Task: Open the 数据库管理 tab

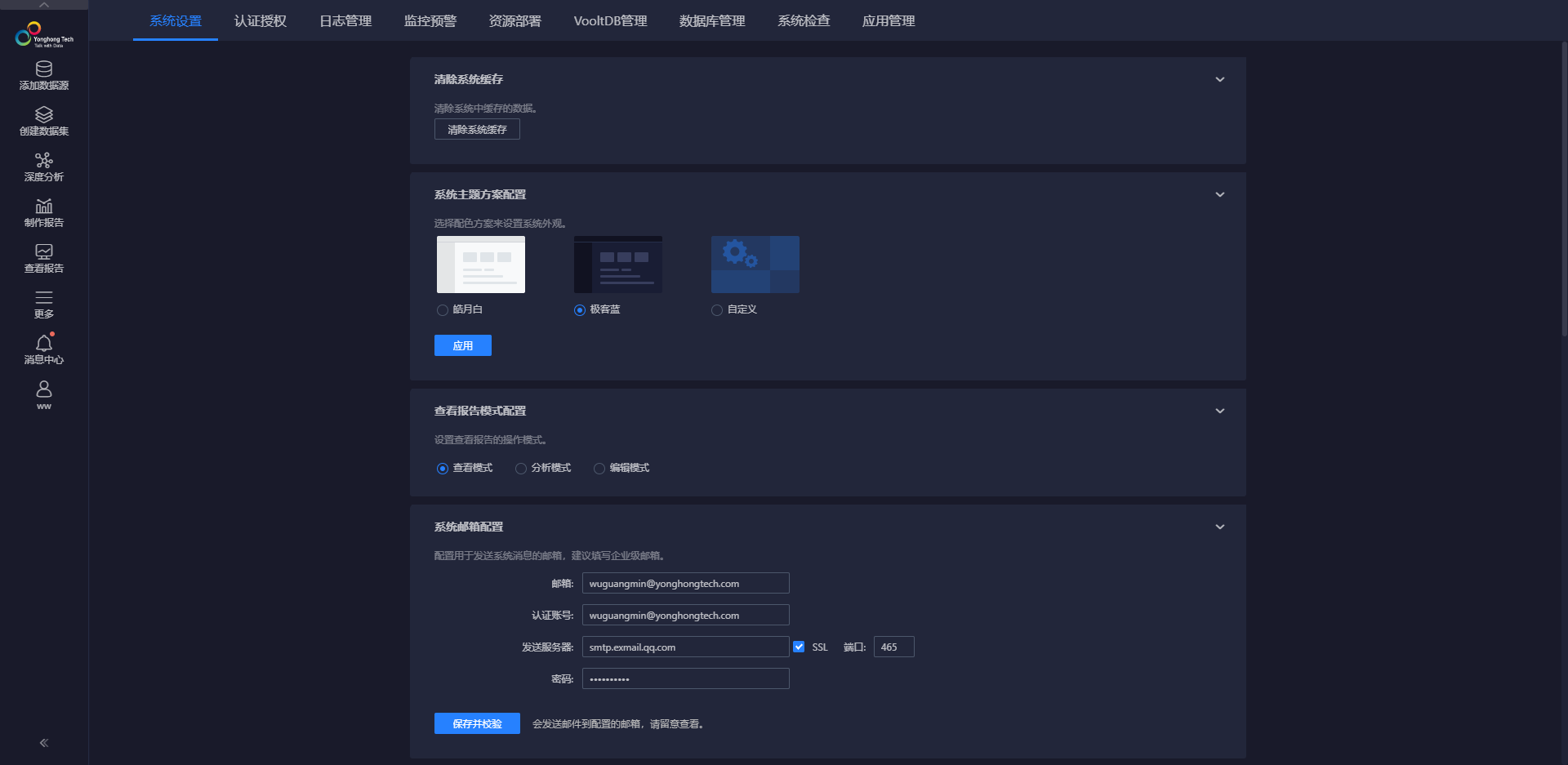Action: click(711, 20)
